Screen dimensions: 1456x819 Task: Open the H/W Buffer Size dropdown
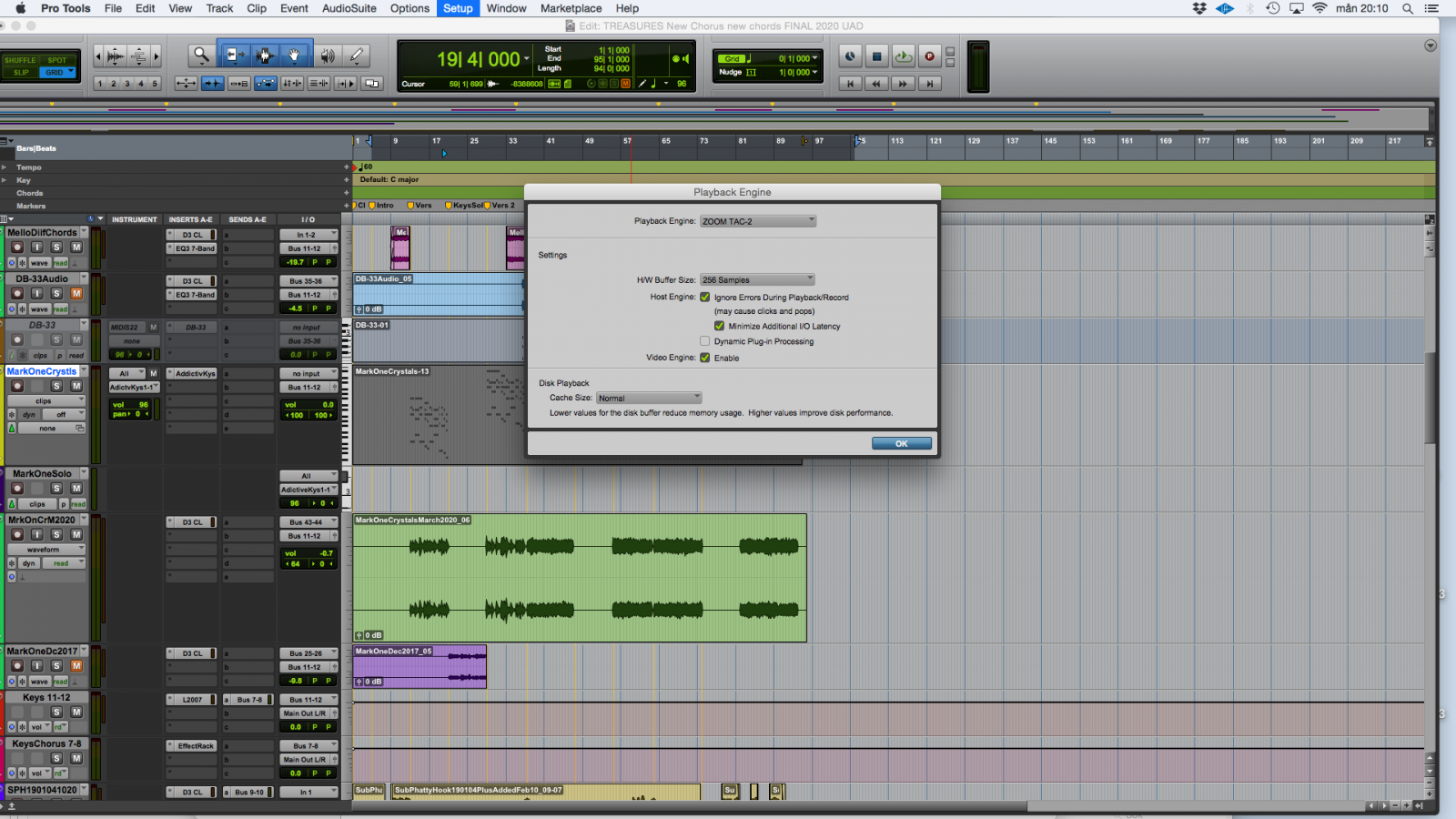758,280
